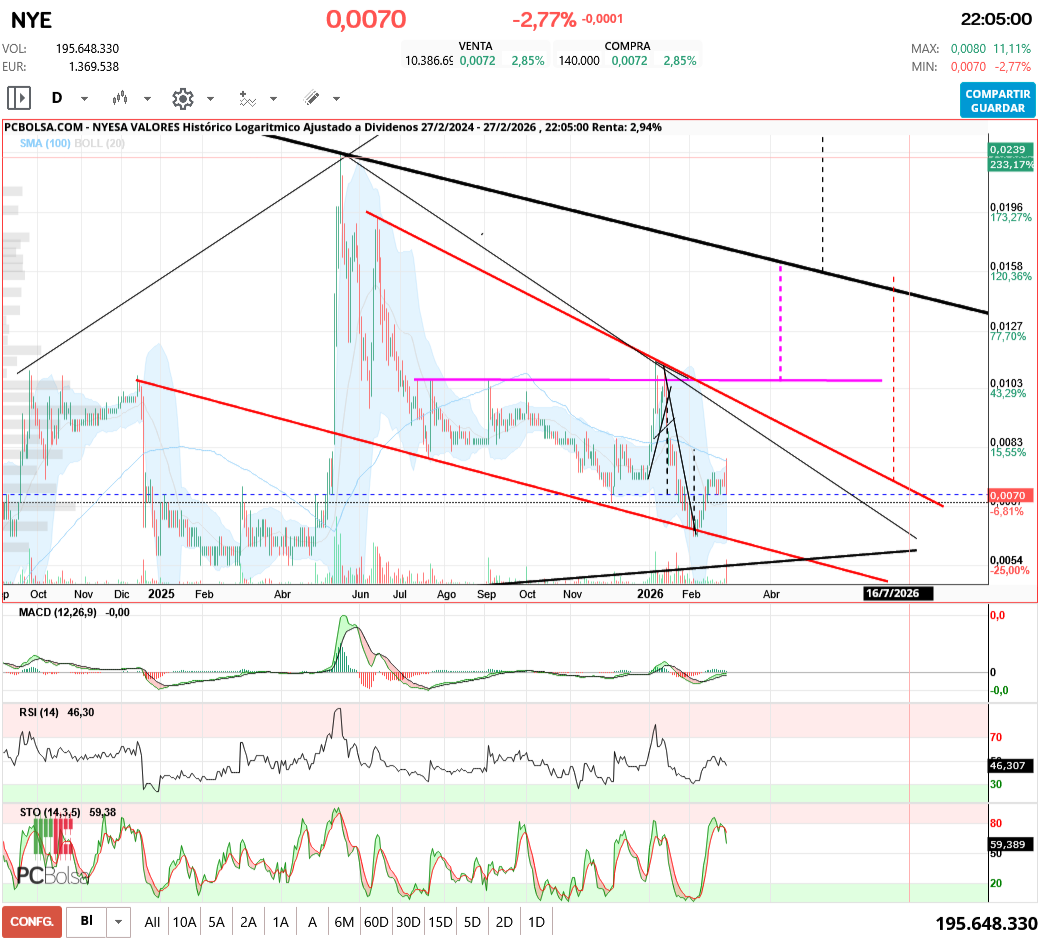Click the add indicator icon
This screenshot has width=1051, height=943.
pyautogui.click(x=247, y=98)
